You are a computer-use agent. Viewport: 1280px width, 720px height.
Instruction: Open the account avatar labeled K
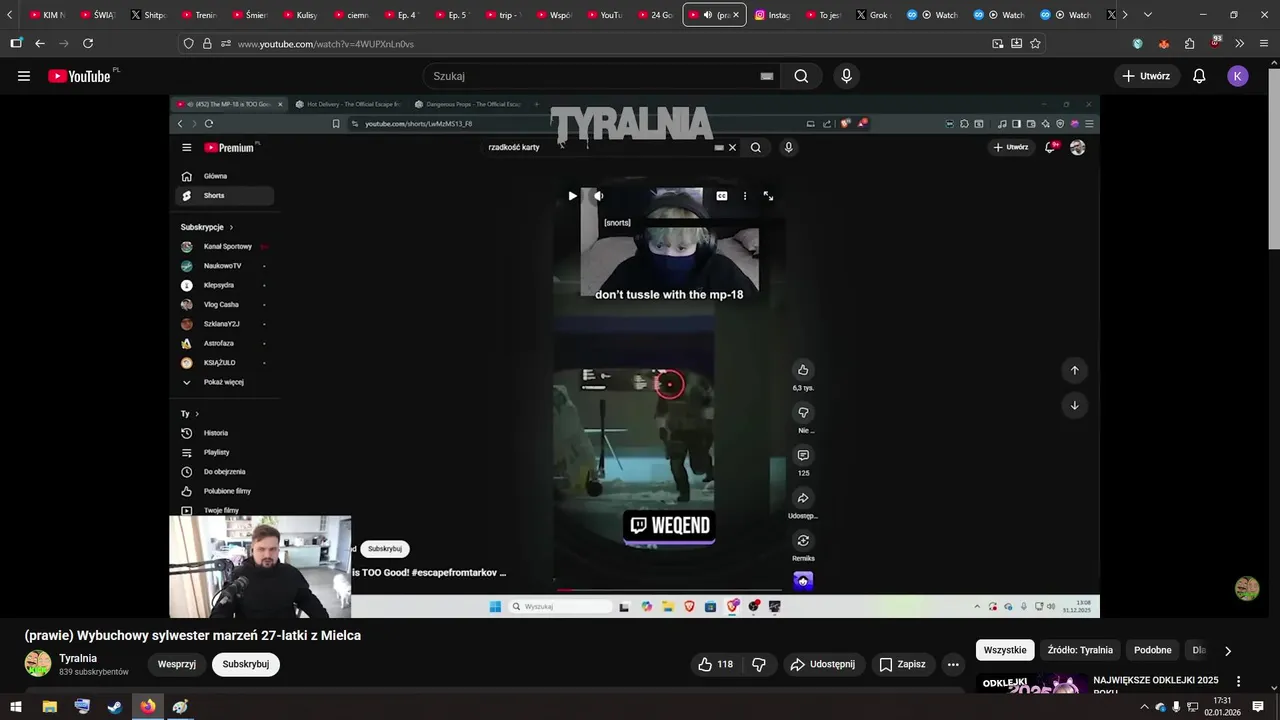coord(1238,76)
